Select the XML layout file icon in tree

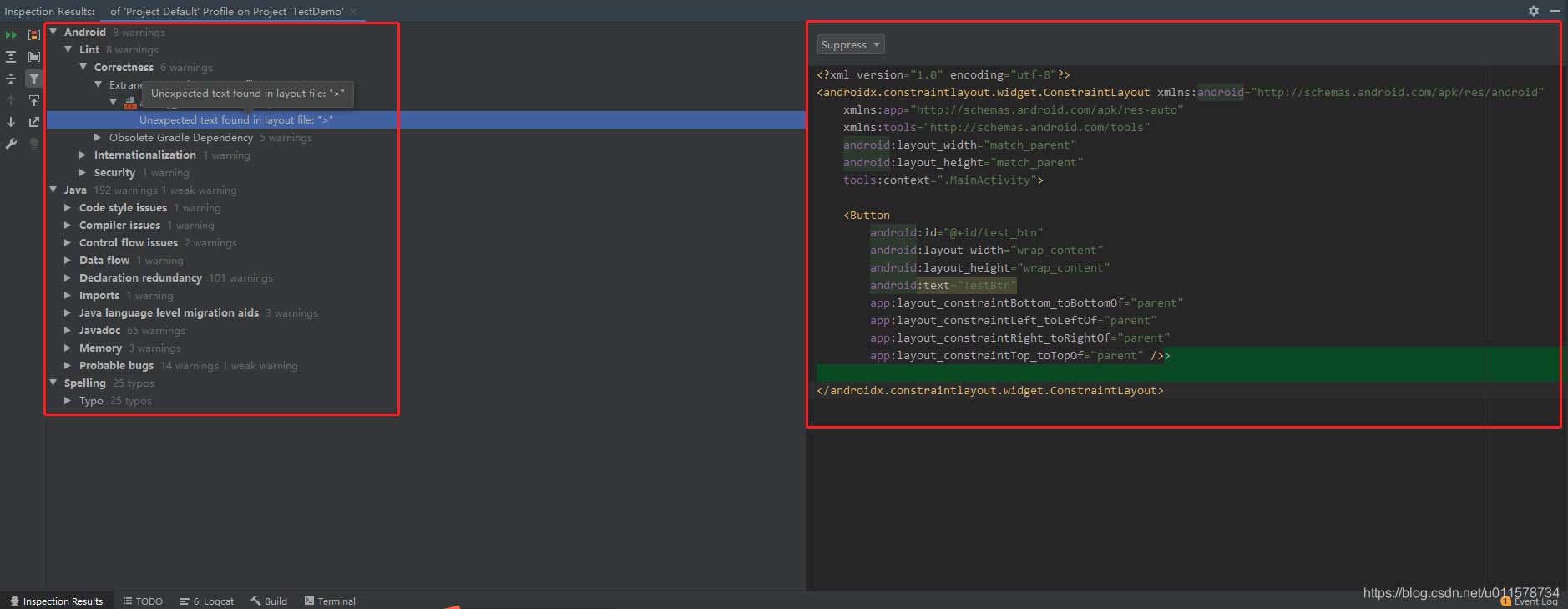130,103
